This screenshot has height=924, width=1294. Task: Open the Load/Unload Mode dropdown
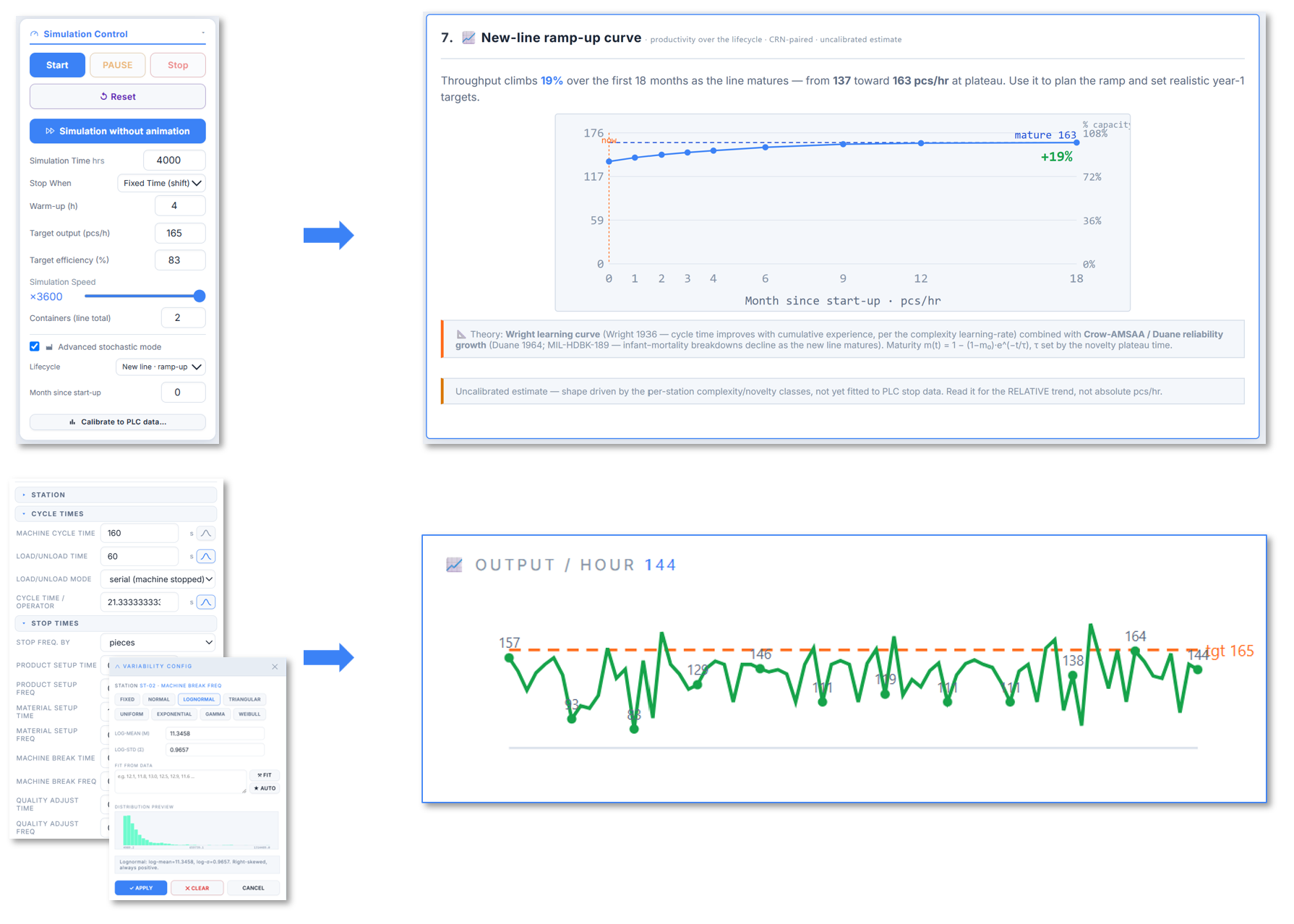[158, 579]
